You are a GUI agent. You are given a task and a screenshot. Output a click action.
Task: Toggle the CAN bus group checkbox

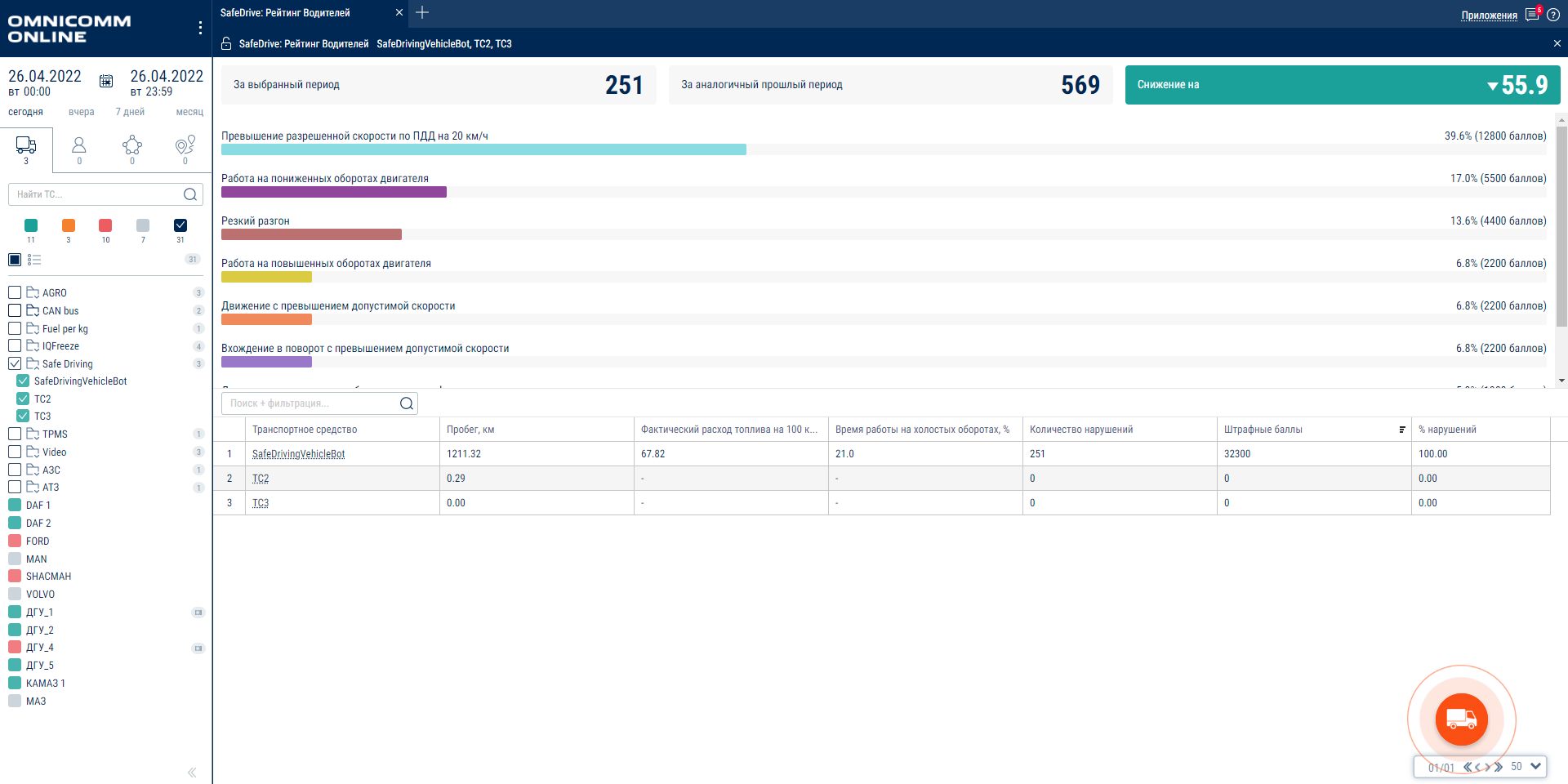point(15,310)
